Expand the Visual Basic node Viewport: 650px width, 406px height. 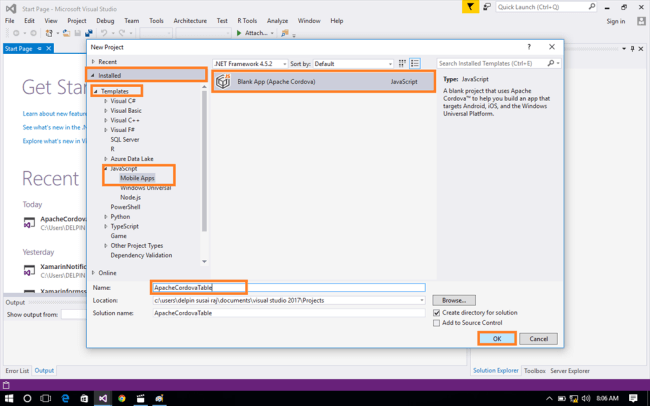106,111
